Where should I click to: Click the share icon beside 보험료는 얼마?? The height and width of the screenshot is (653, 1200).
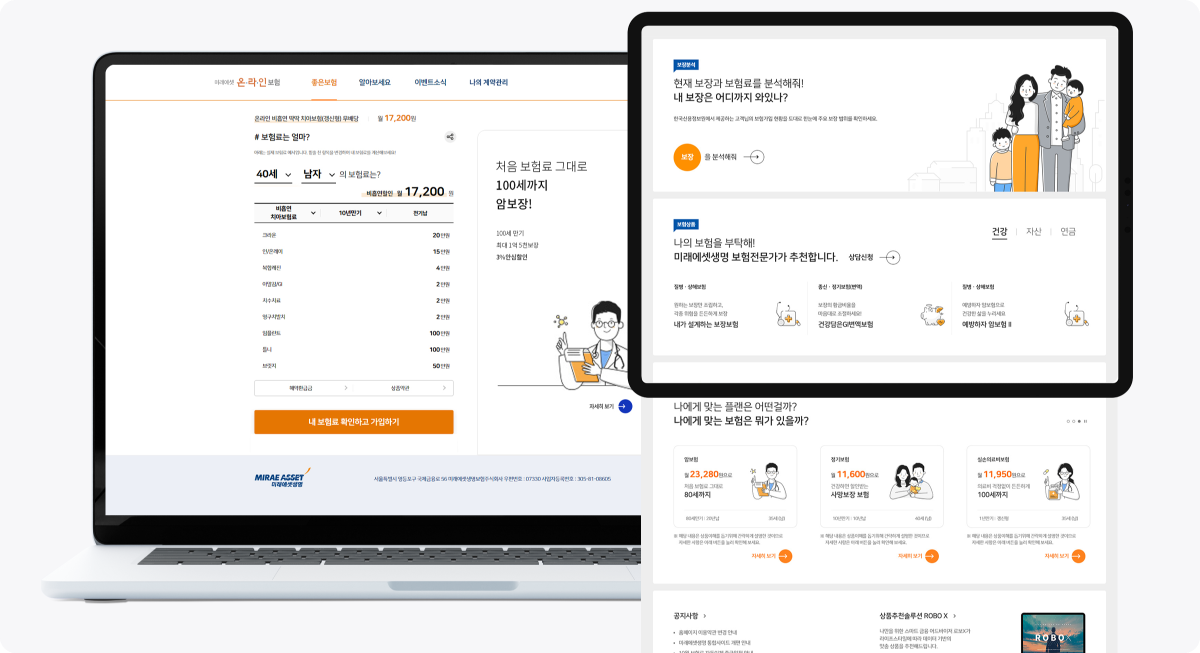coord(450,137)
